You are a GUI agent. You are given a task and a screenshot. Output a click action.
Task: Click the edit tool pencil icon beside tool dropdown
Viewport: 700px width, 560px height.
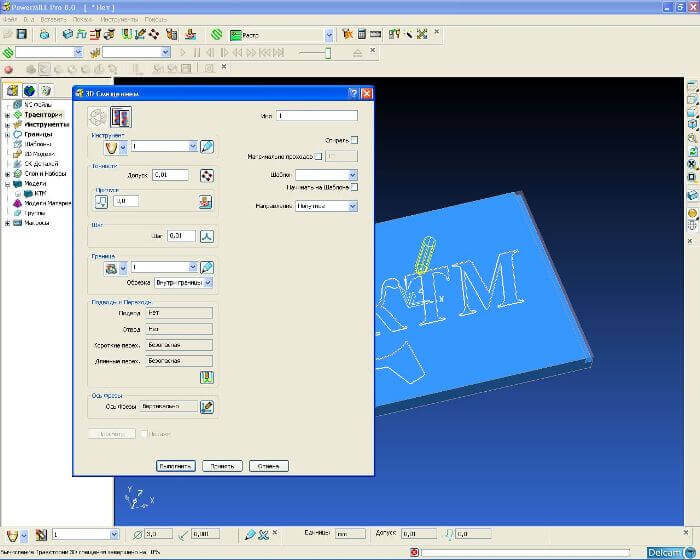[x=207, y=146]
